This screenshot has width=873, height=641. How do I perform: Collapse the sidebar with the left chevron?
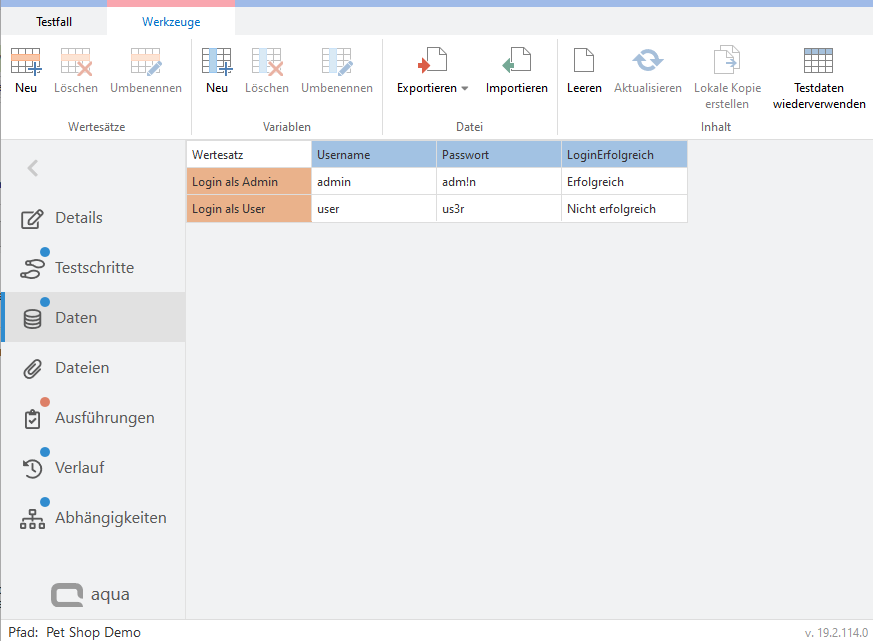pyautogui.click(x=33, y=168)
